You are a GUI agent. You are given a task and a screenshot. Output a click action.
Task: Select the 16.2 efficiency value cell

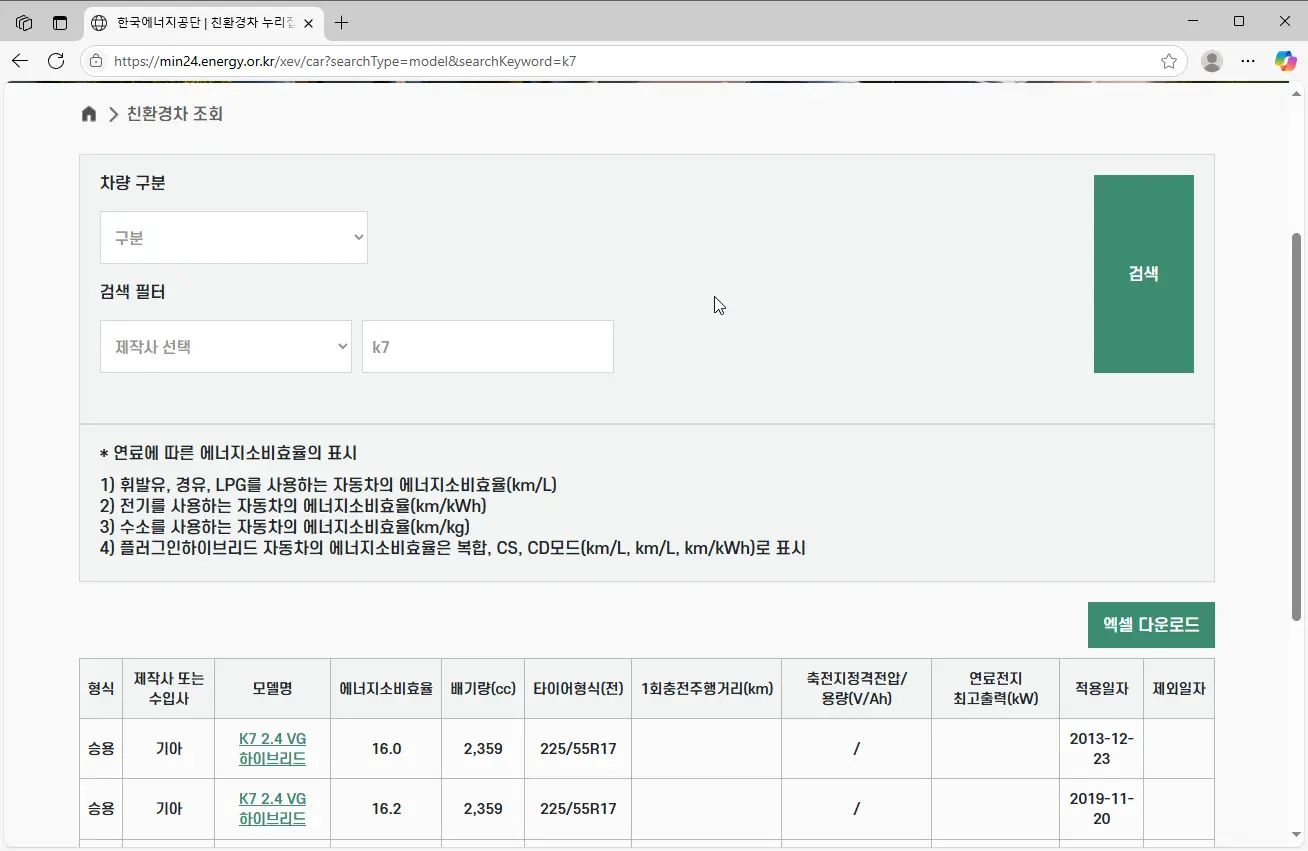386,809
